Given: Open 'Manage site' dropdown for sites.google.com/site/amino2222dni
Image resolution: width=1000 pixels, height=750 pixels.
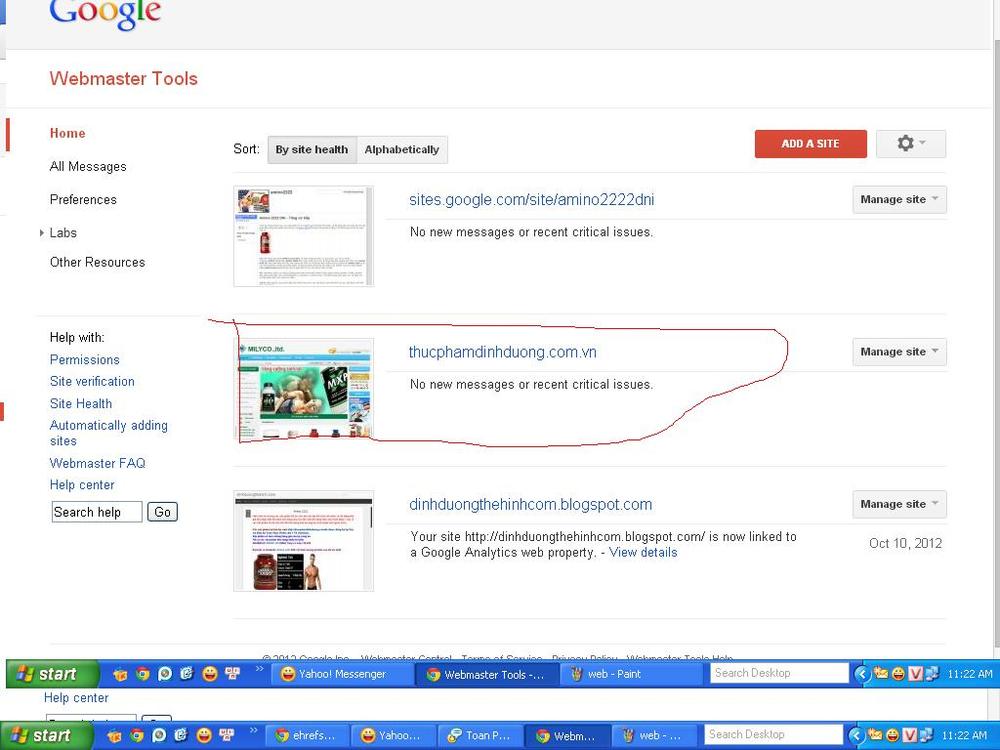Looking at the screenshot, I should (899, 200).
